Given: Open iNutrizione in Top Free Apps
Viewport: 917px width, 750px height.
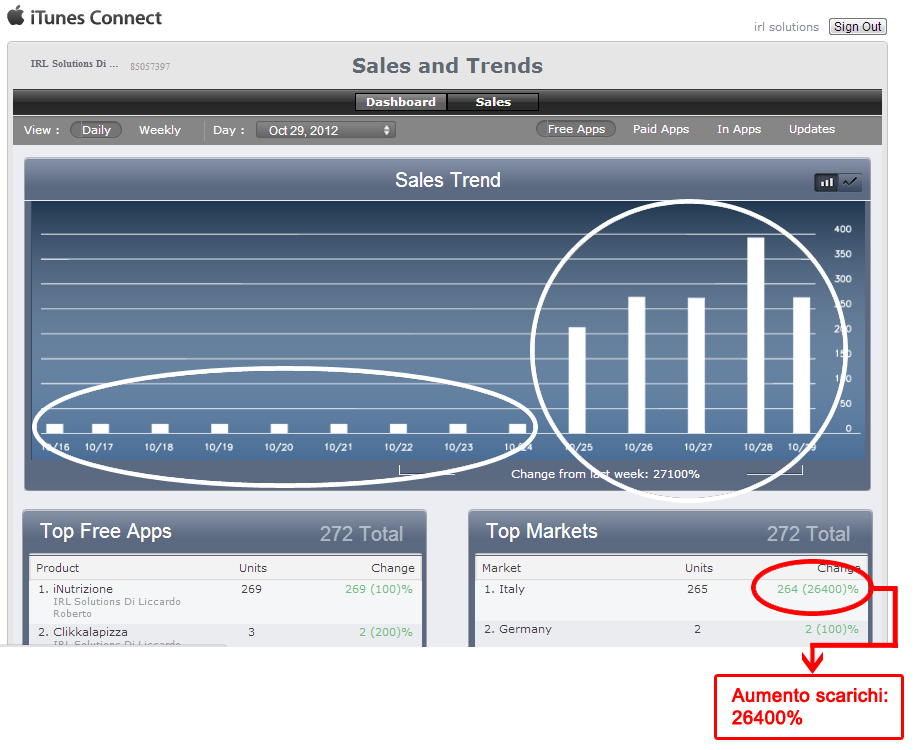Looking at the screenshot, I should pyautogui.click(x=83, y=589).
